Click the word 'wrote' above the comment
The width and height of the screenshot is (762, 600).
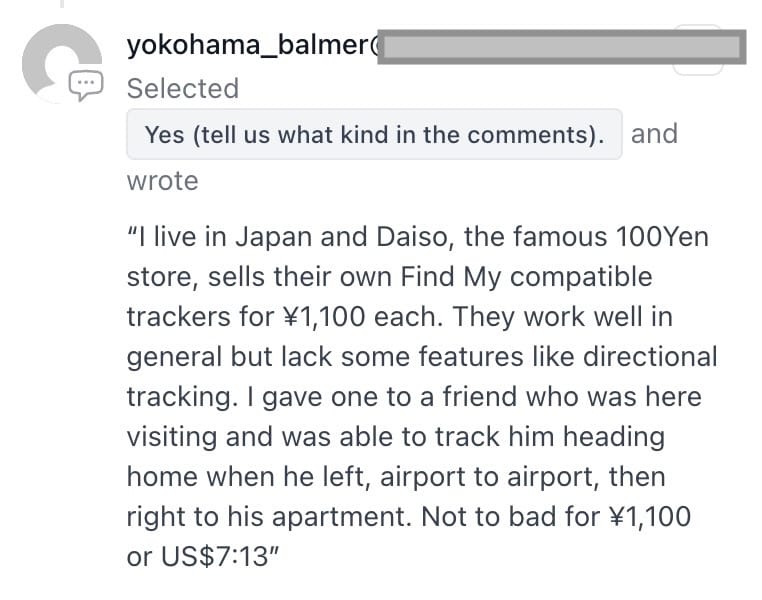[x=162, y=181]
